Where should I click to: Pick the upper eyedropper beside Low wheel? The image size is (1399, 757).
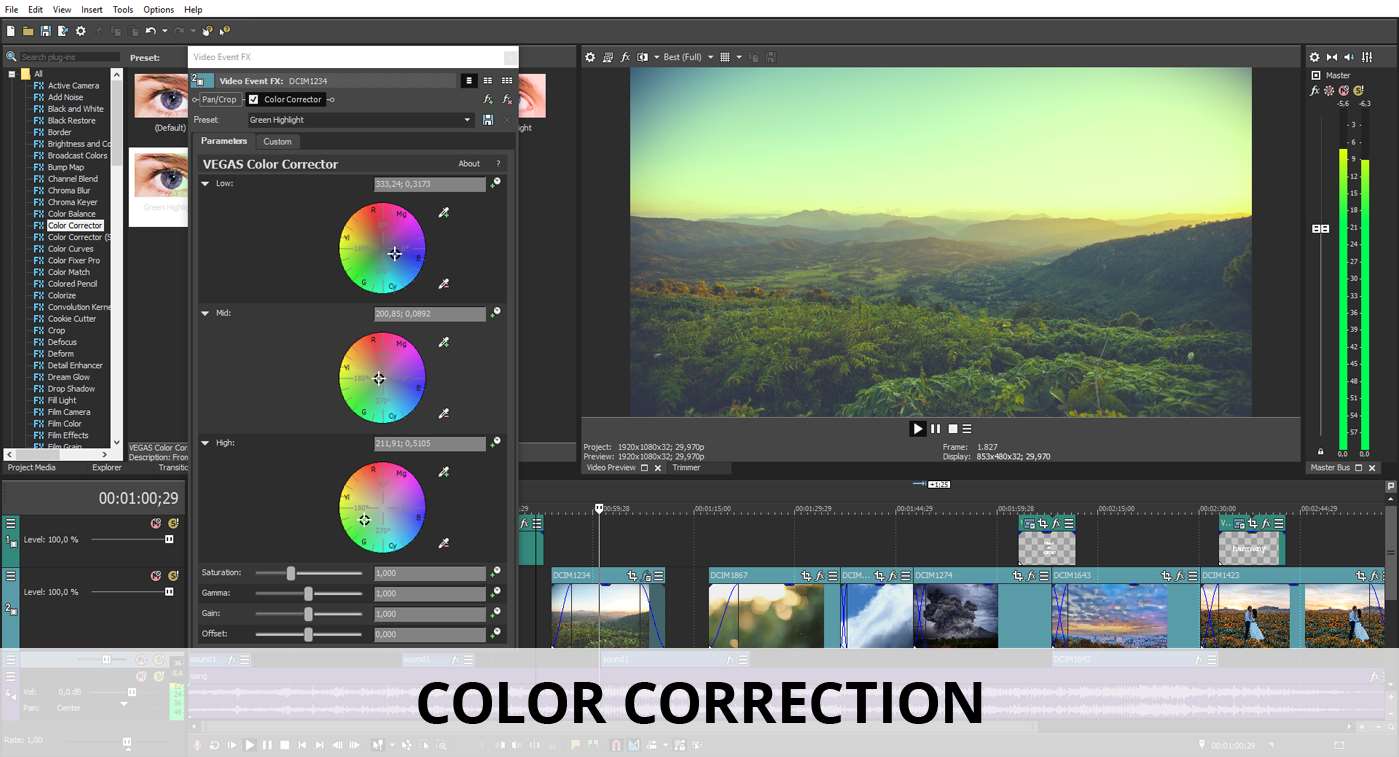(x=444, y=212)
